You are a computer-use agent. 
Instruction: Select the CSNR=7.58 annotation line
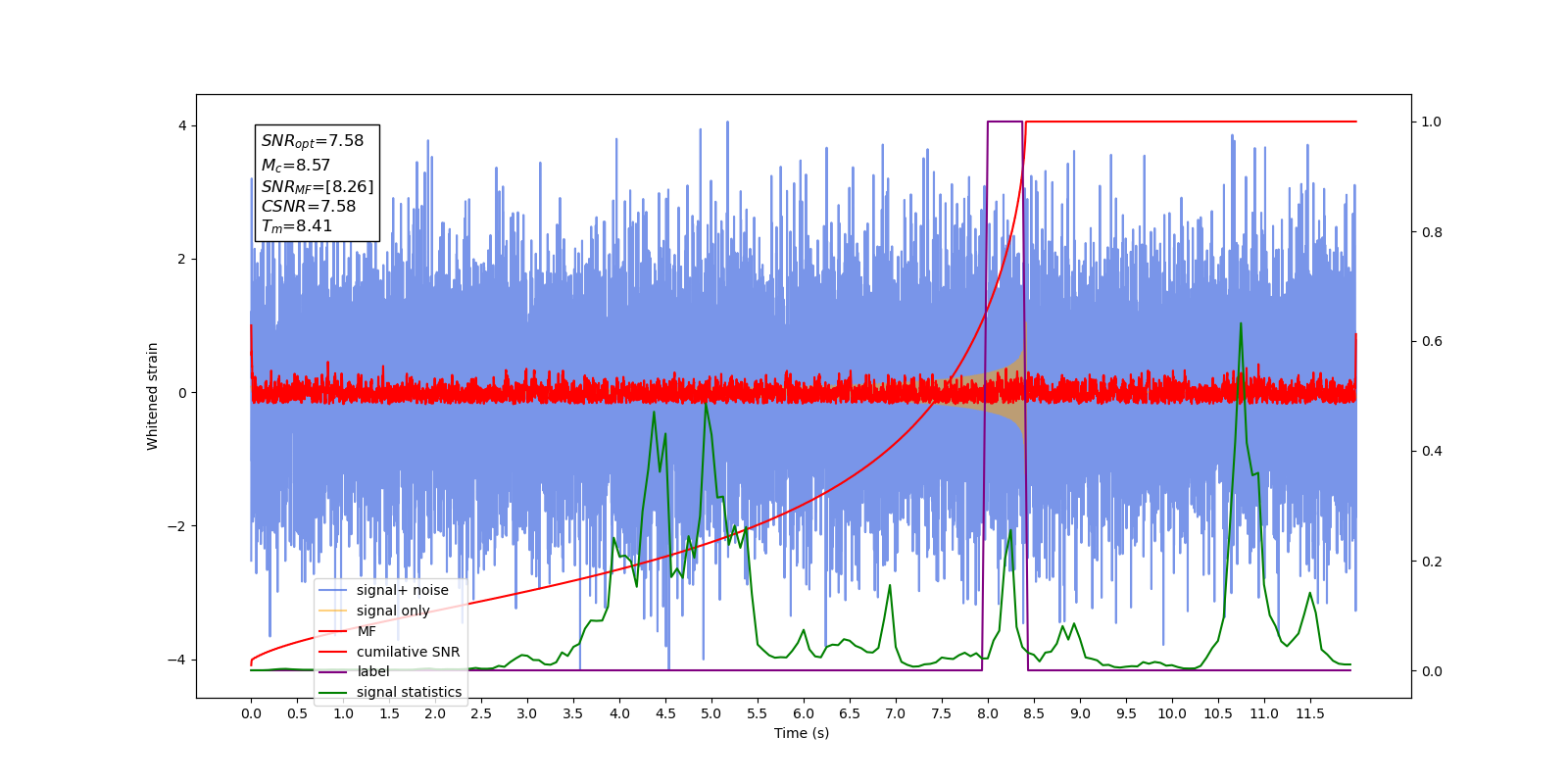click(x=309, y=206)
